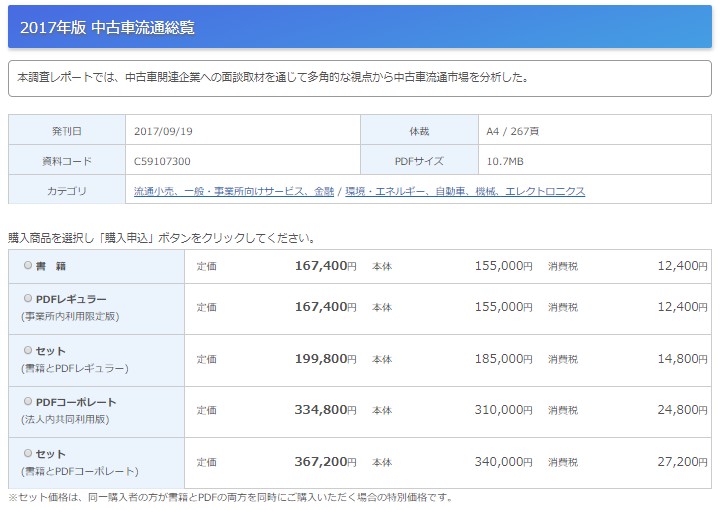Image resolution: width=722 pixels, height=510 pixels.
Task: Click the 消費税 label in 書籍 row
Action: (563, 267)
